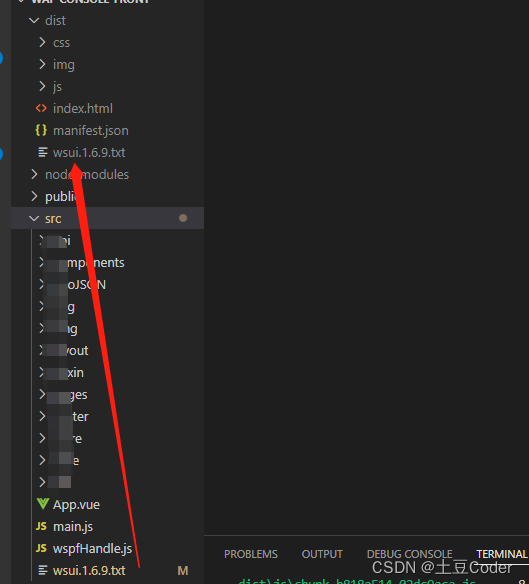529x584 pixels.
Task: Collapse the dist folder chevron
Action: tap(34, 20)
